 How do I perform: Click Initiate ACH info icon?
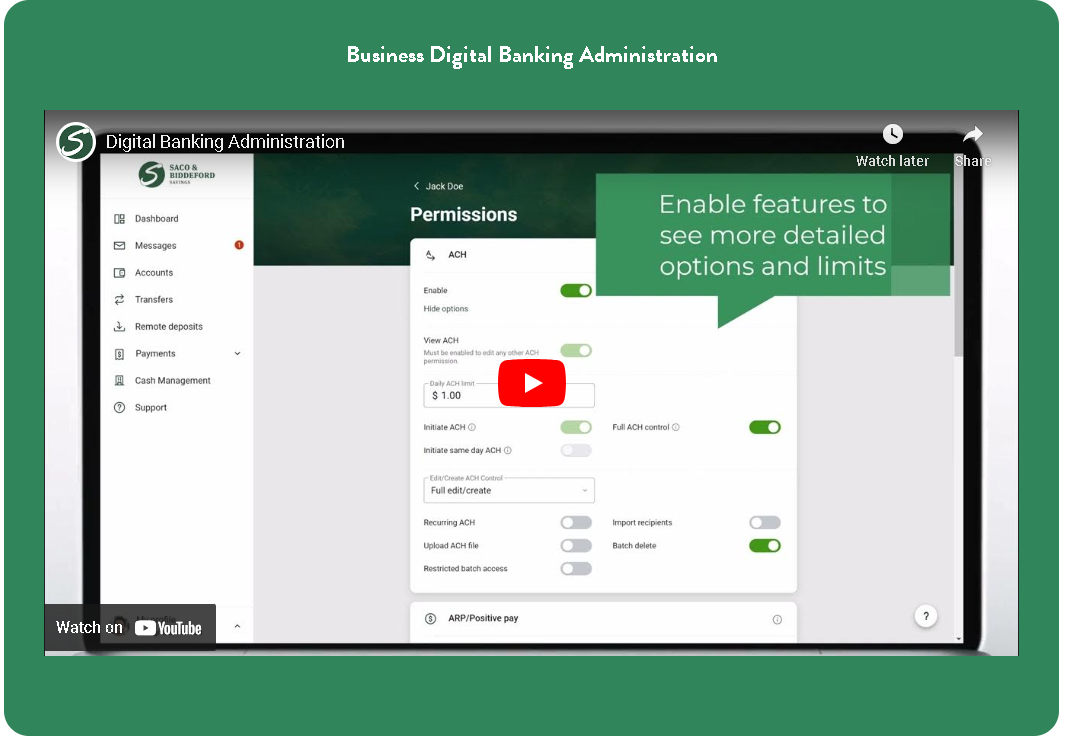pyautogui.click(x=472, y=427)
